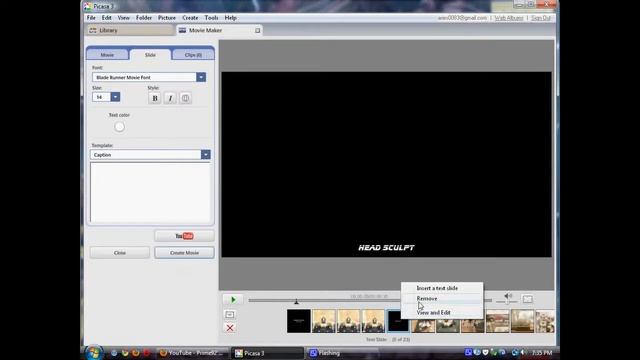
Task: Click the HEAD SCULPT caption in preview
Action: click(386, 248)
